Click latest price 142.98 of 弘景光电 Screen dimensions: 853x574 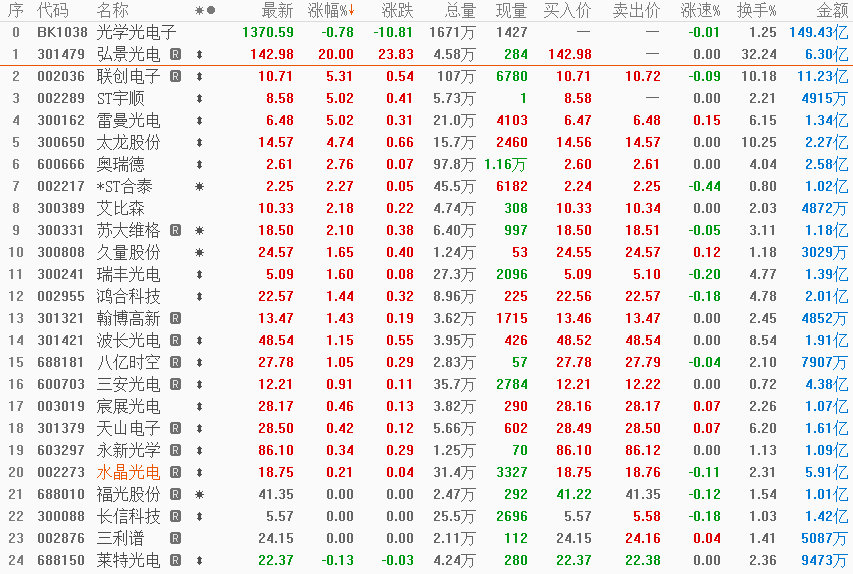[271, 54]
